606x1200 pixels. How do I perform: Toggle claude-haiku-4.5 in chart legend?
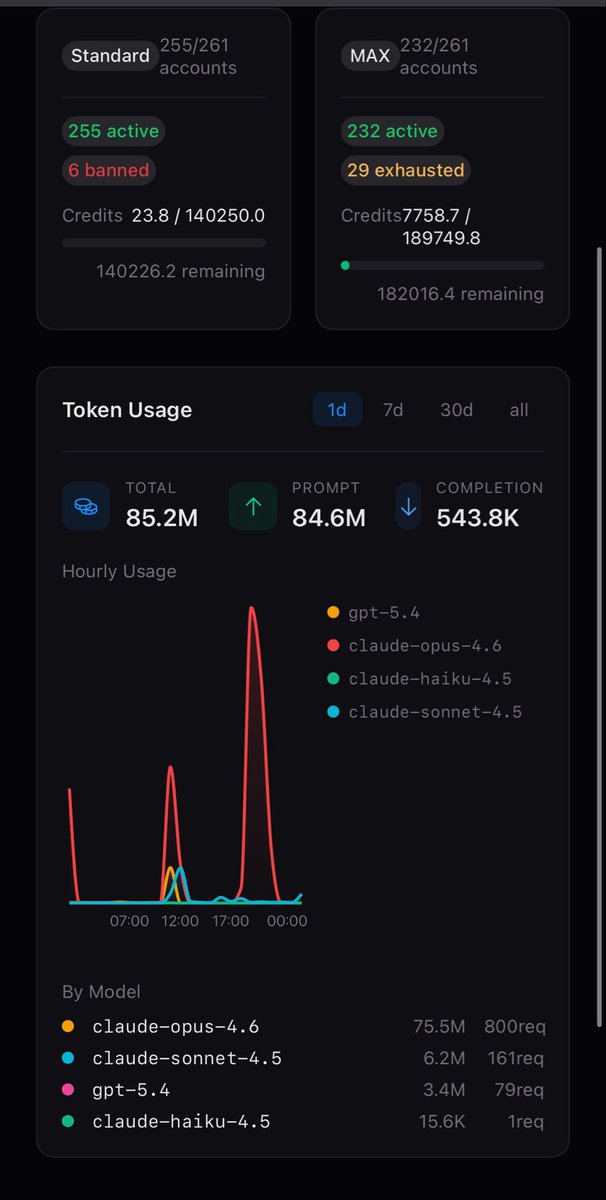pyautogui.click(x=420, y=679)
